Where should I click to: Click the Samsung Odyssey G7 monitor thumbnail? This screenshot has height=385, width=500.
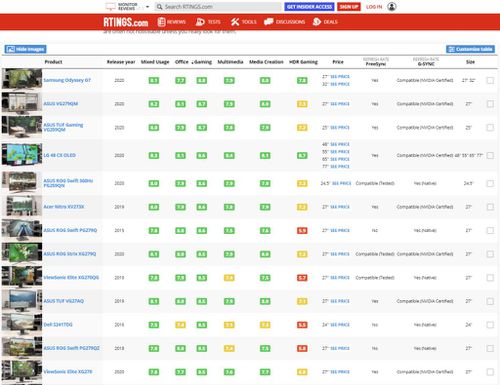pos(22,79)
